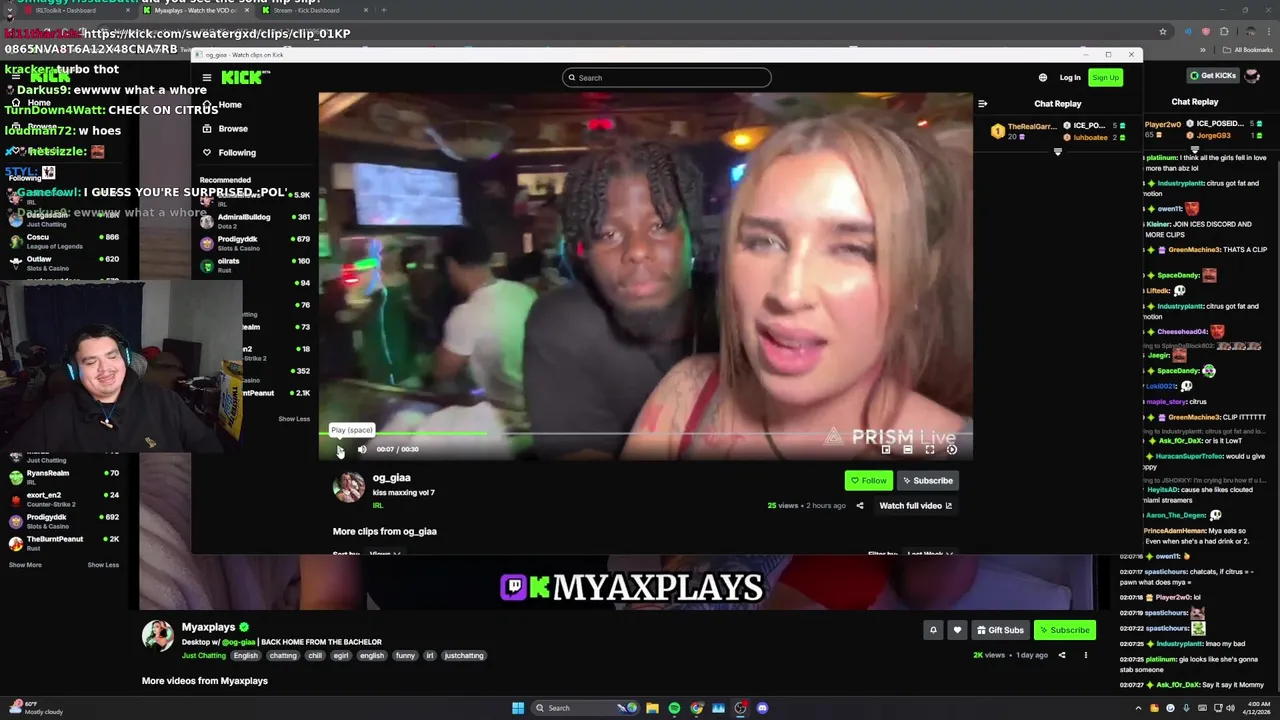Click Show Less in clip window sidebar
The width and height of the screenshot is (1280, 720).
(294, 419)
